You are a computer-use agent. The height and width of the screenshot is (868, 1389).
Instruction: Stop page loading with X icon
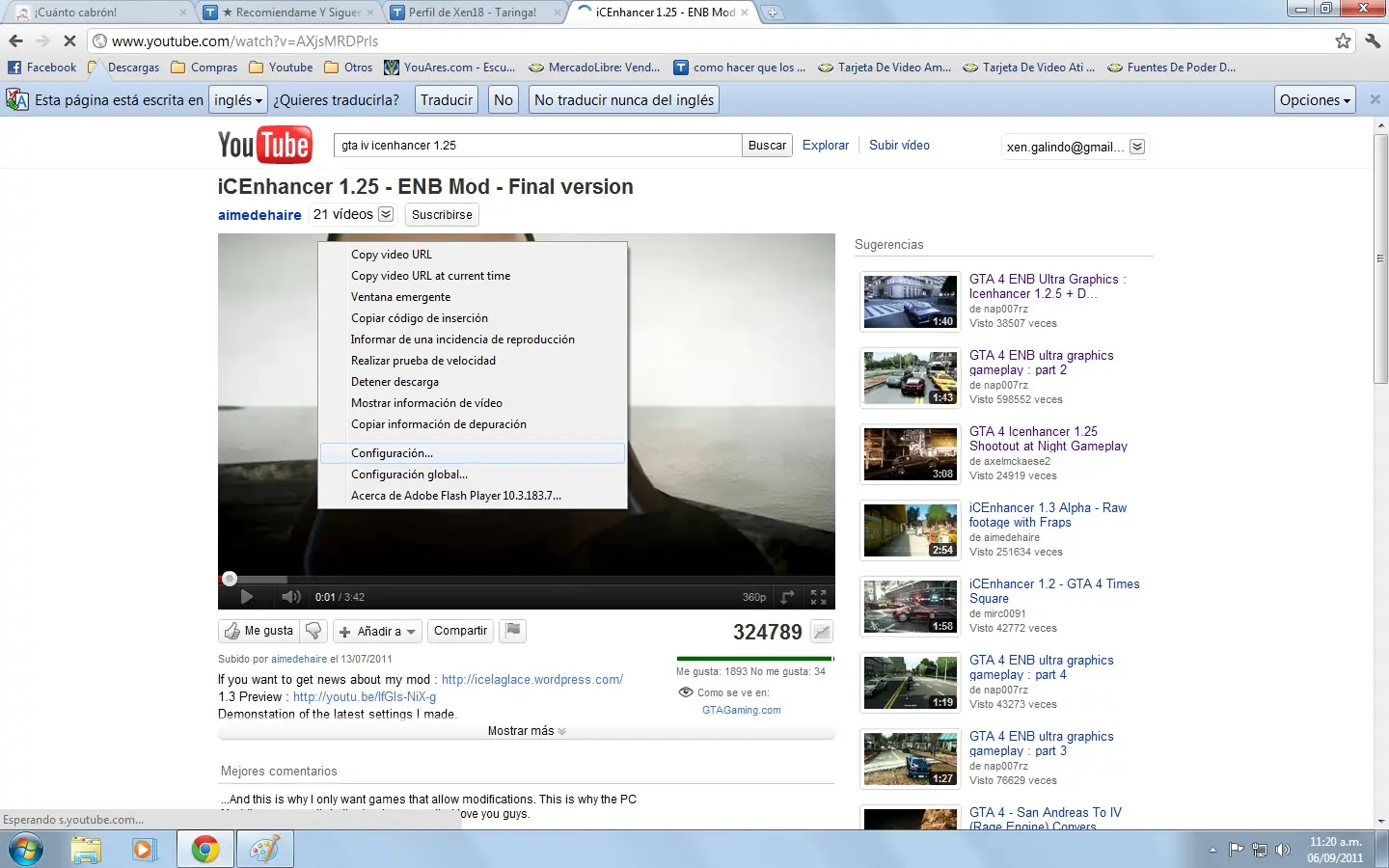click(69, 41)
